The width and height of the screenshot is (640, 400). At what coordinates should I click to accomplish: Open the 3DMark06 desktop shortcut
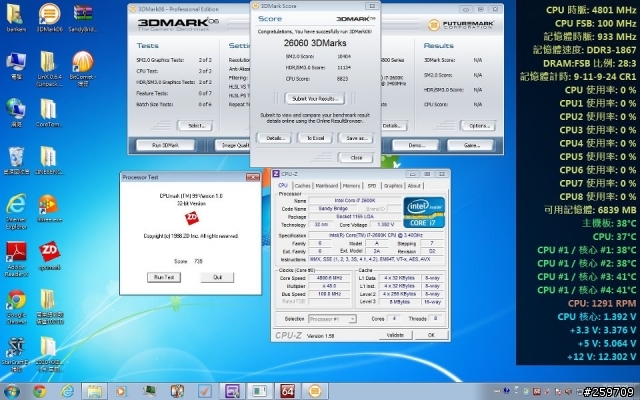49,17
